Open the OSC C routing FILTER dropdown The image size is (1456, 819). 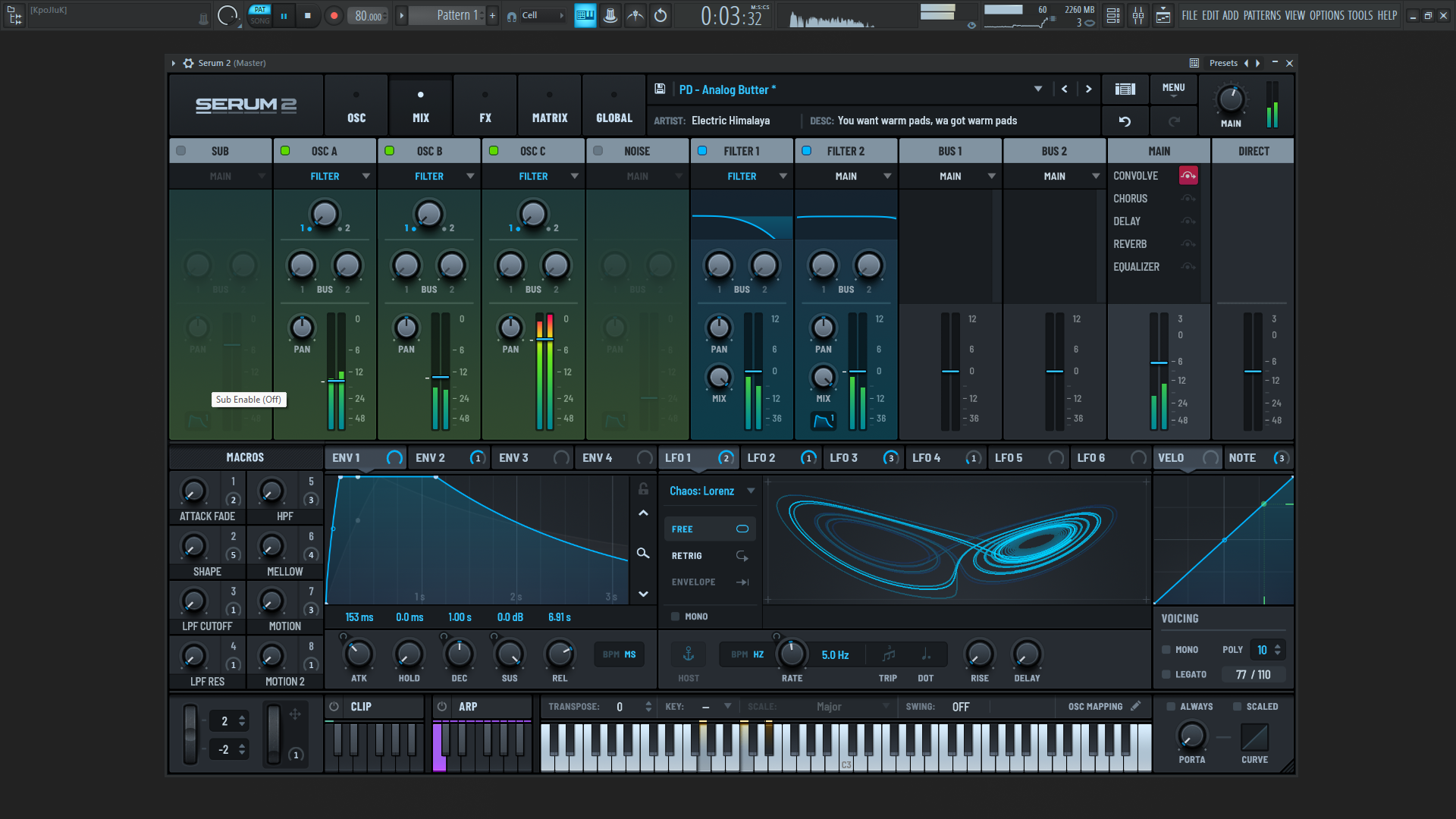(533, 176)
